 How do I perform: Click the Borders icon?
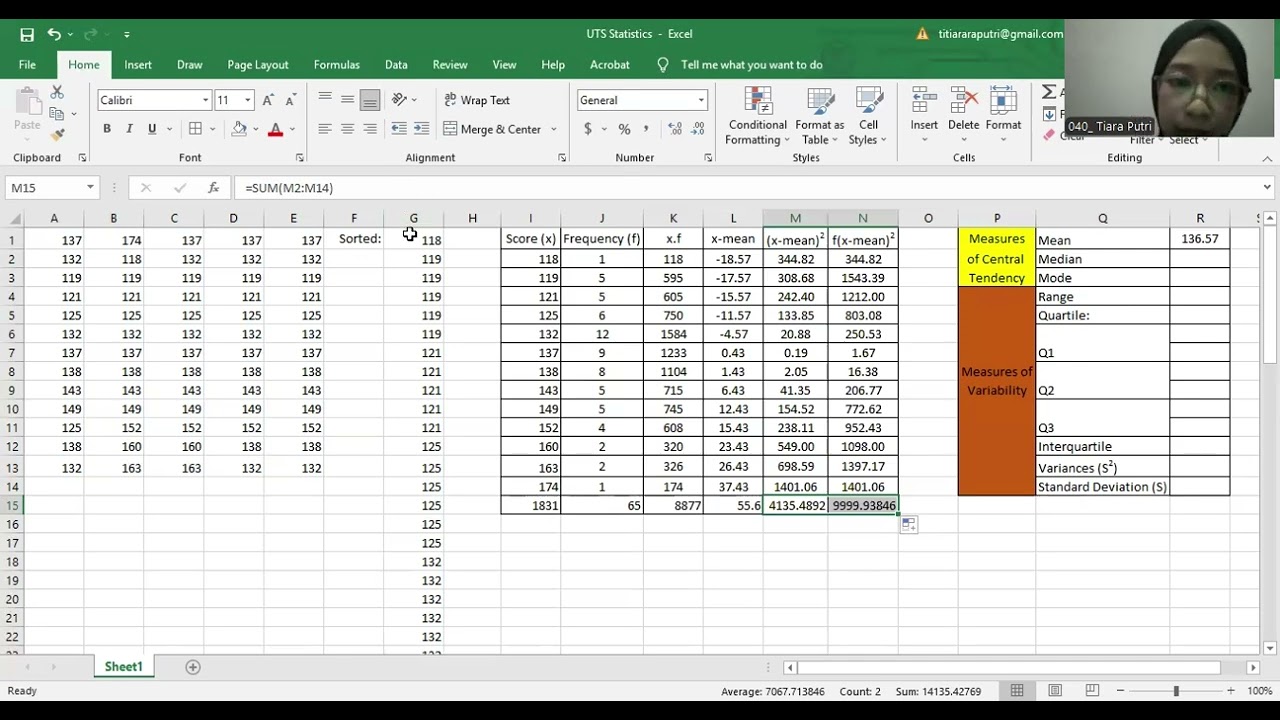196,129
